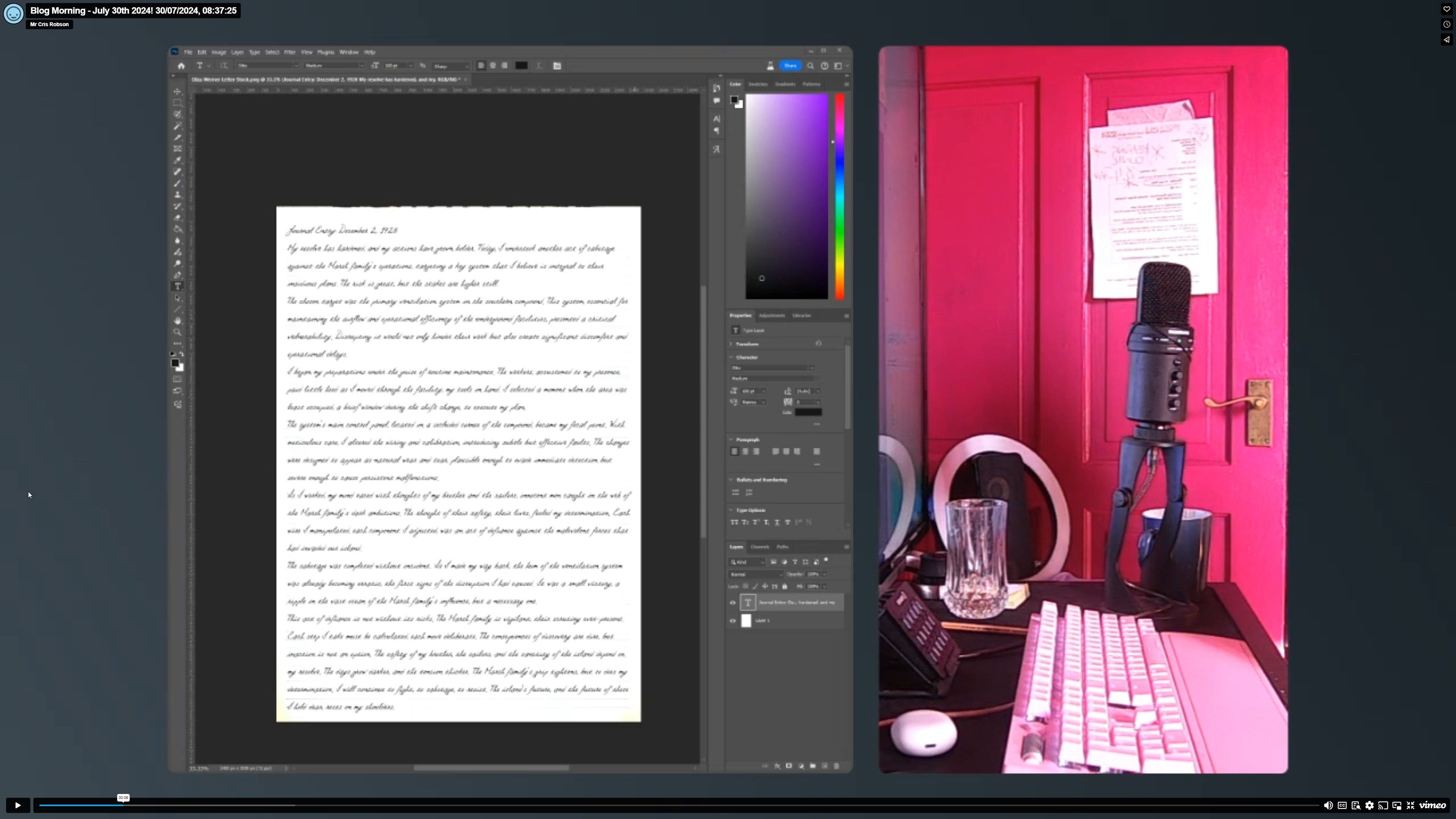The width and height of the screenshot is (1456, 819).
Task: Click the user avatar next to video title
Action: click(x=14, y=14)
